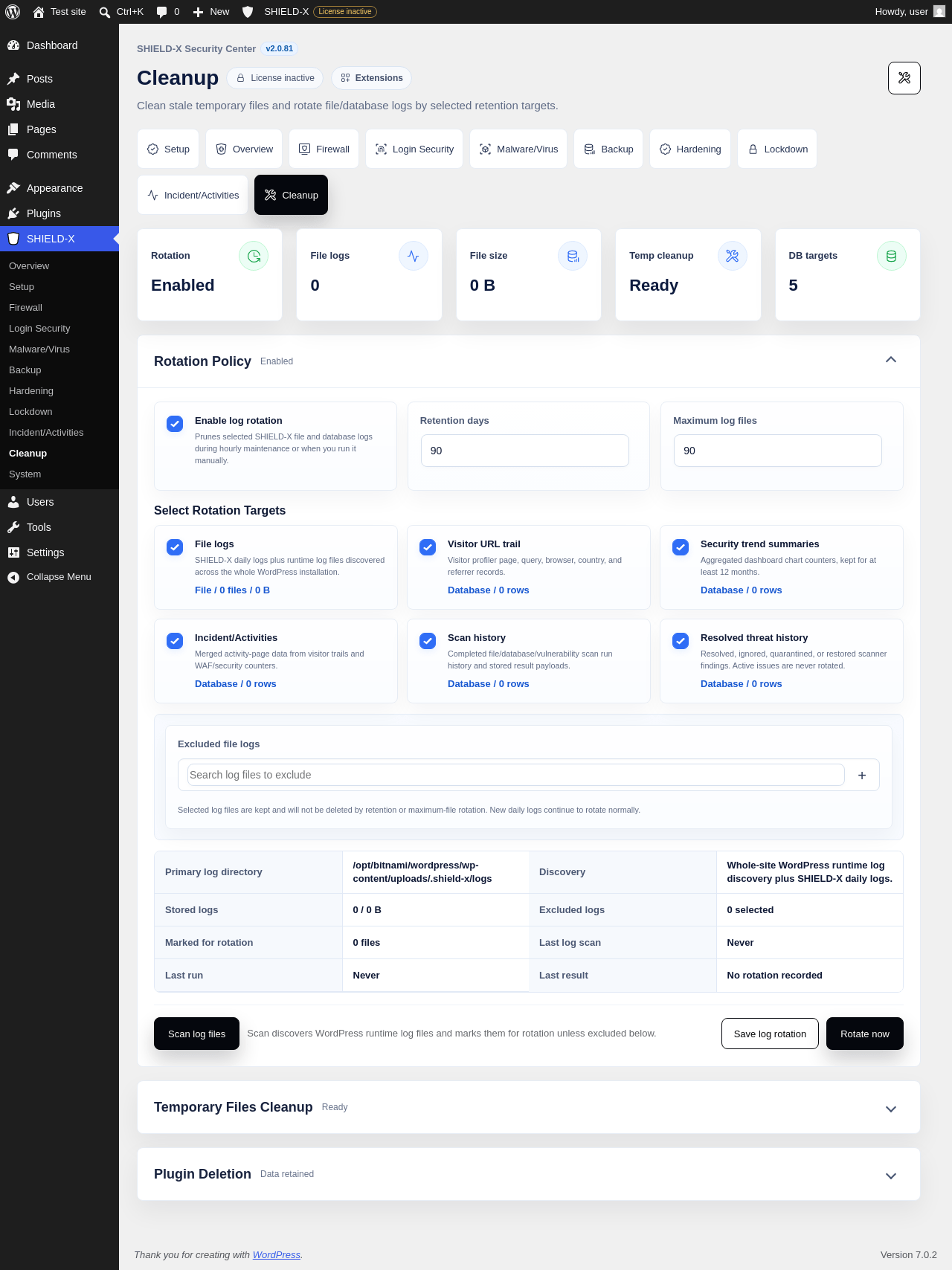Select the Cleanup tab

[x=292, y=195]
